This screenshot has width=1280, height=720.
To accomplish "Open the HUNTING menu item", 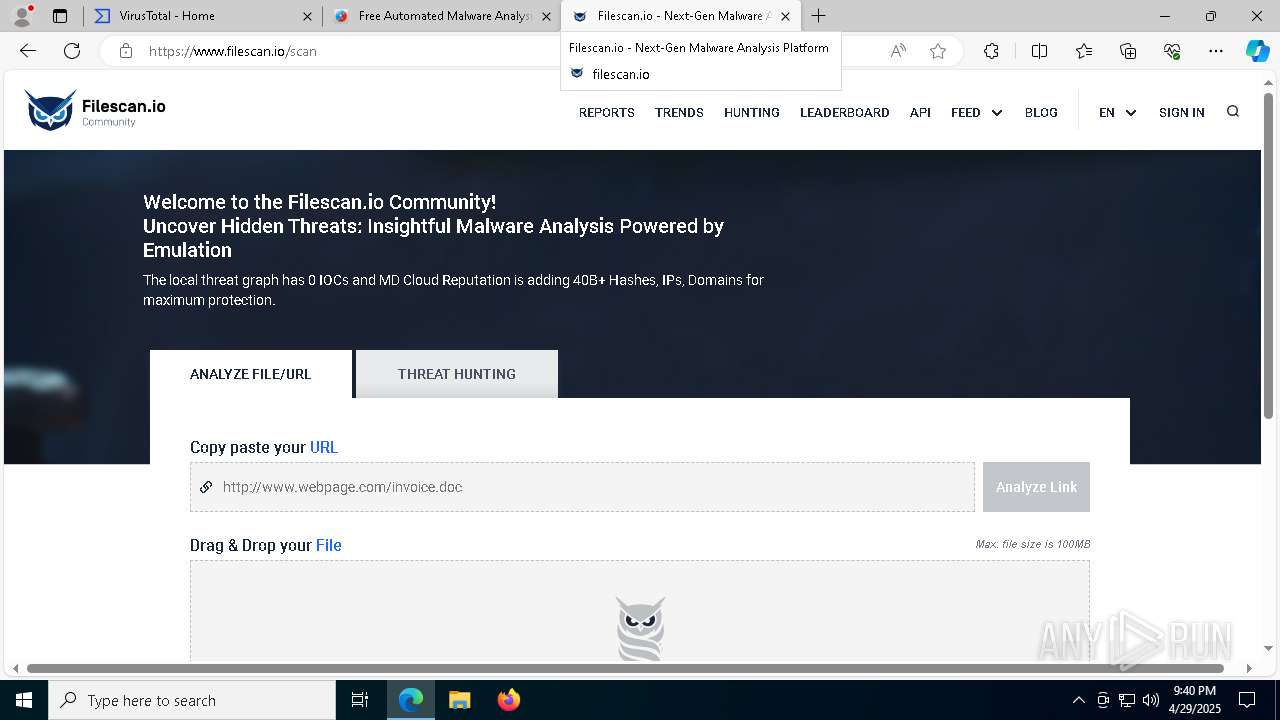I will [752, 112].
